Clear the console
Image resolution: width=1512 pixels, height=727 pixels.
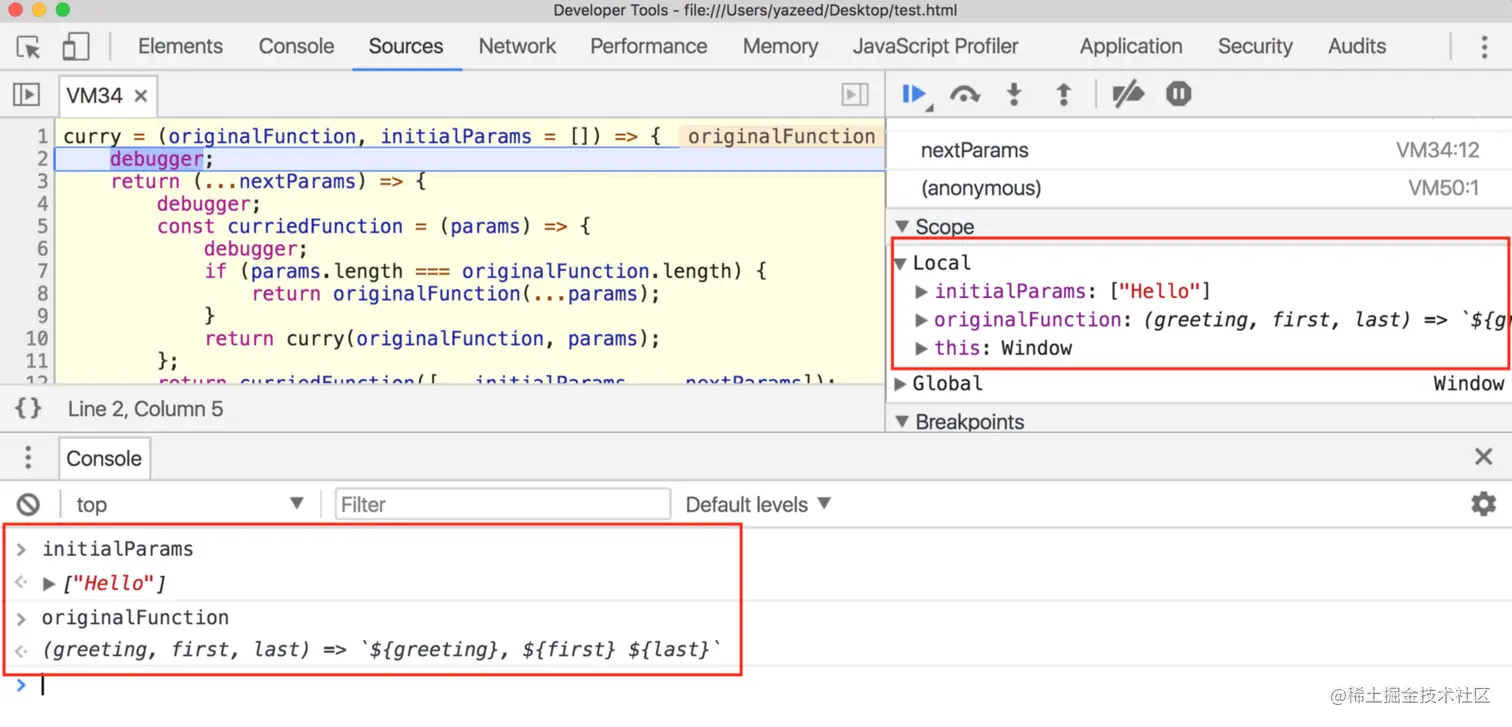pyautogui.click(x=29, y=504)
